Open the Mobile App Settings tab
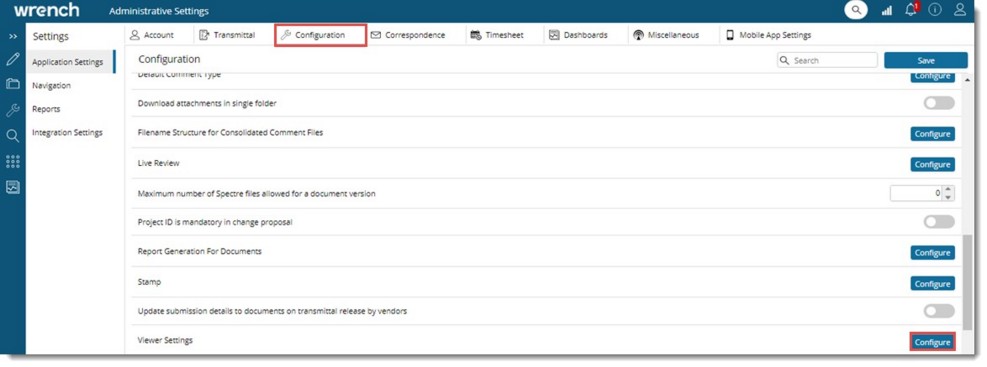This screenshot has height=367, width=987. click(x=769, y=35)
